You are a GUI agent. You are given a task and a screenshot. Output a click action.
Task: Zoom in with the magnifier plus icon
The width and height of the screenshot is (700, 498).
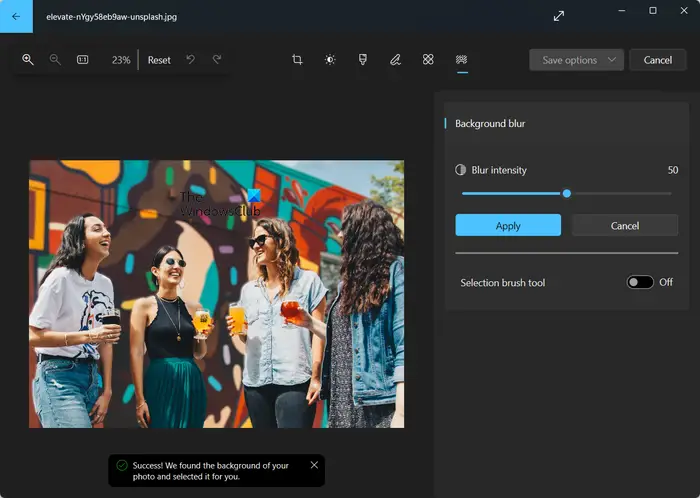point(28,60)
